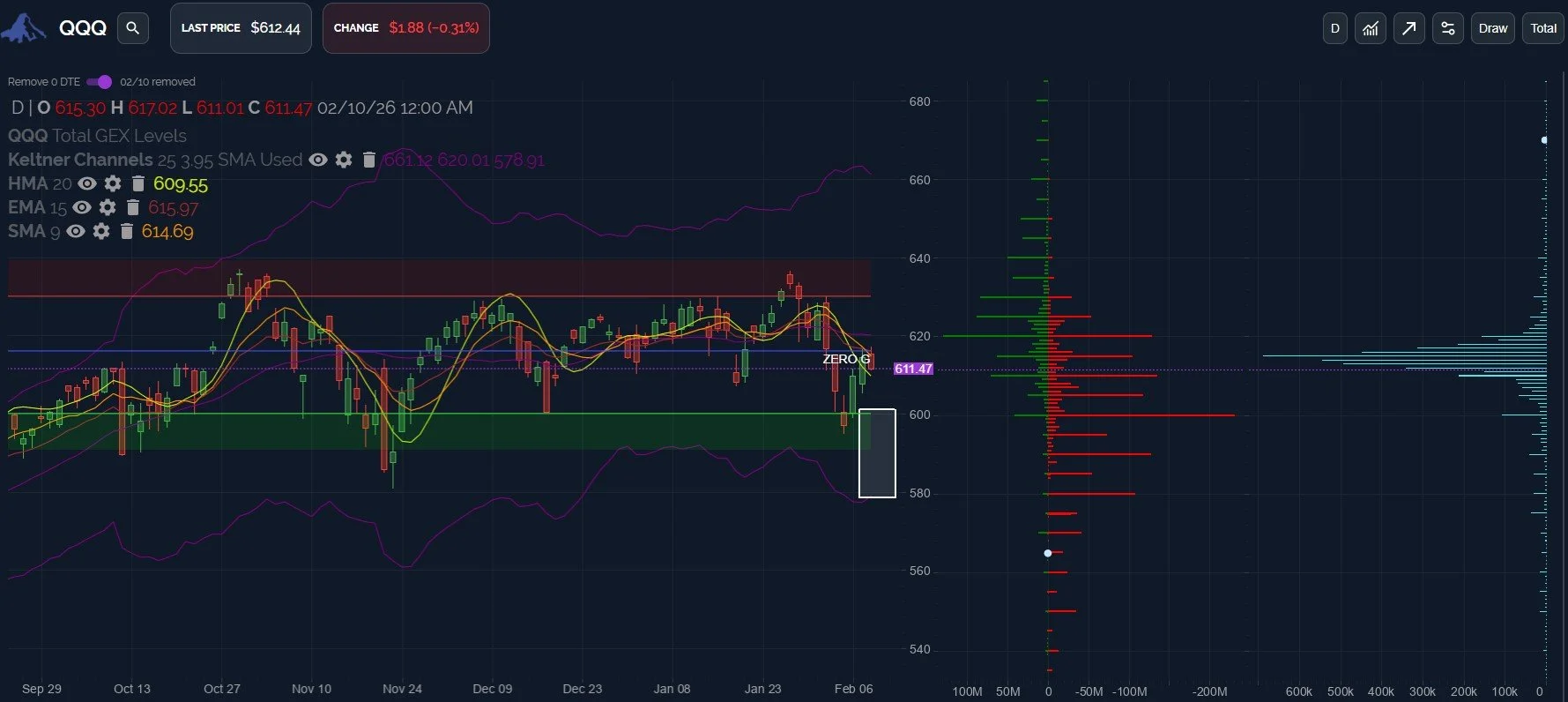1568x702 pixels.
Task: Click the 680 price axis label
Action: (919, 101)
